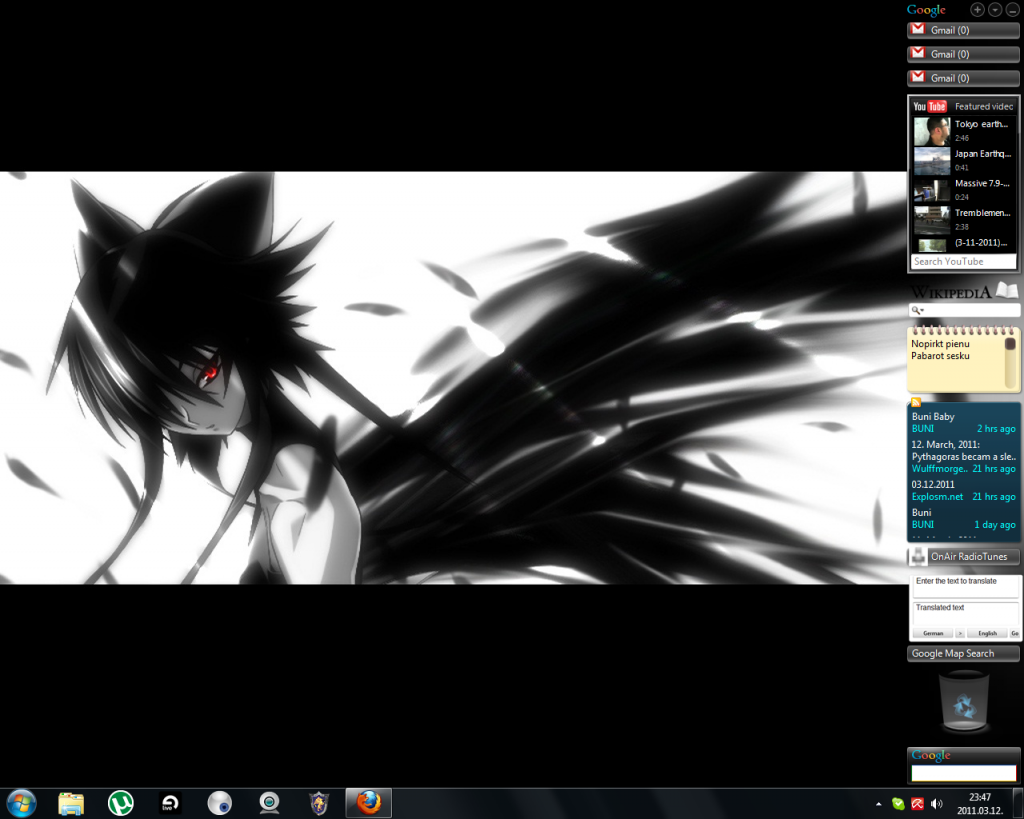Open the 'Tokyo earth...' video title
Viewport: 1024px width, 819px height.
(x=981, y=124)
